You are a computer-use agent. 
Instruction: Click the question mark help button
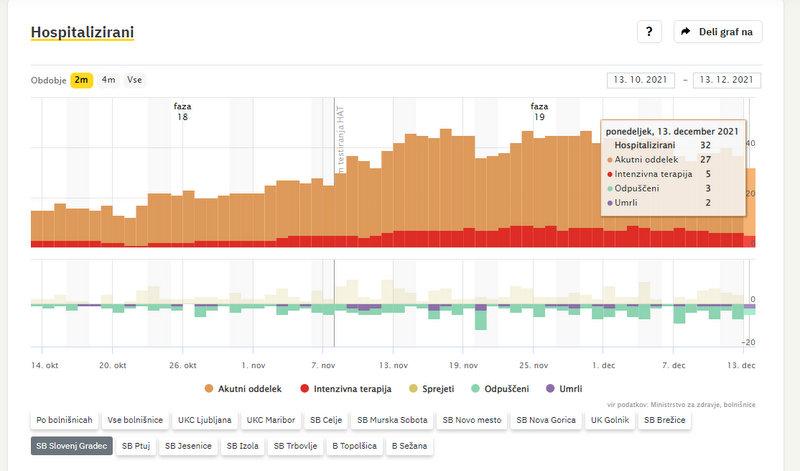pos(649,32)
